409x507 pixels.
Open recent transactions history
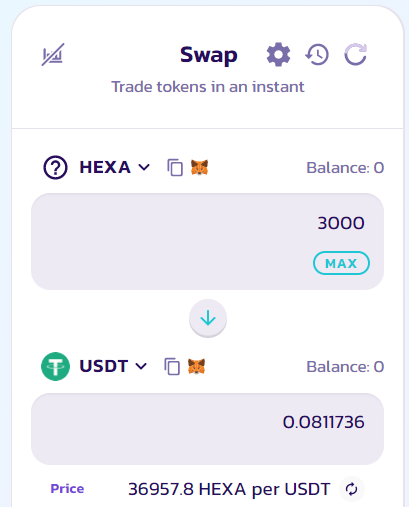click(317, 54)
